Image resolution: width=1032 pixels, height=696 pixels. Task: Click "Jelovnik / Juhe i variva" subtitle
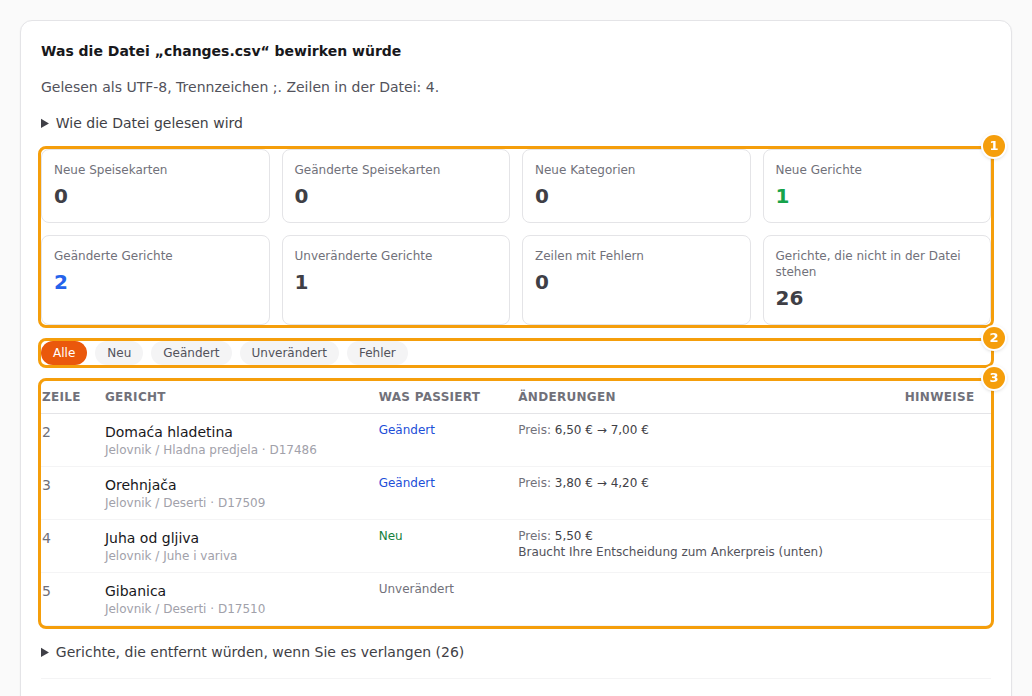[x=171, y=556]
